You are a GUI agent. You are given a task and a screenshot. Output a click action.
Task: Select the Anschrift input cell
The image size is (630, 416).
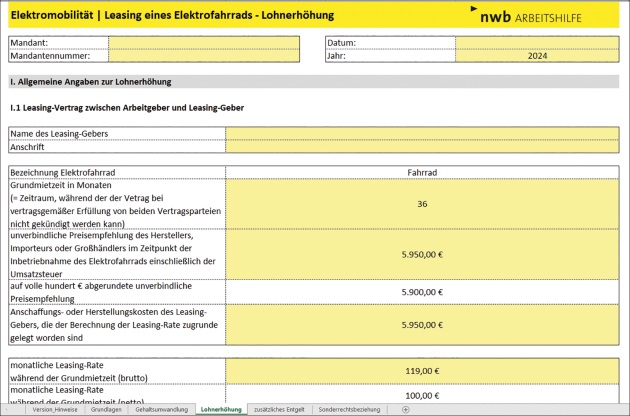(x=421, y=146)
